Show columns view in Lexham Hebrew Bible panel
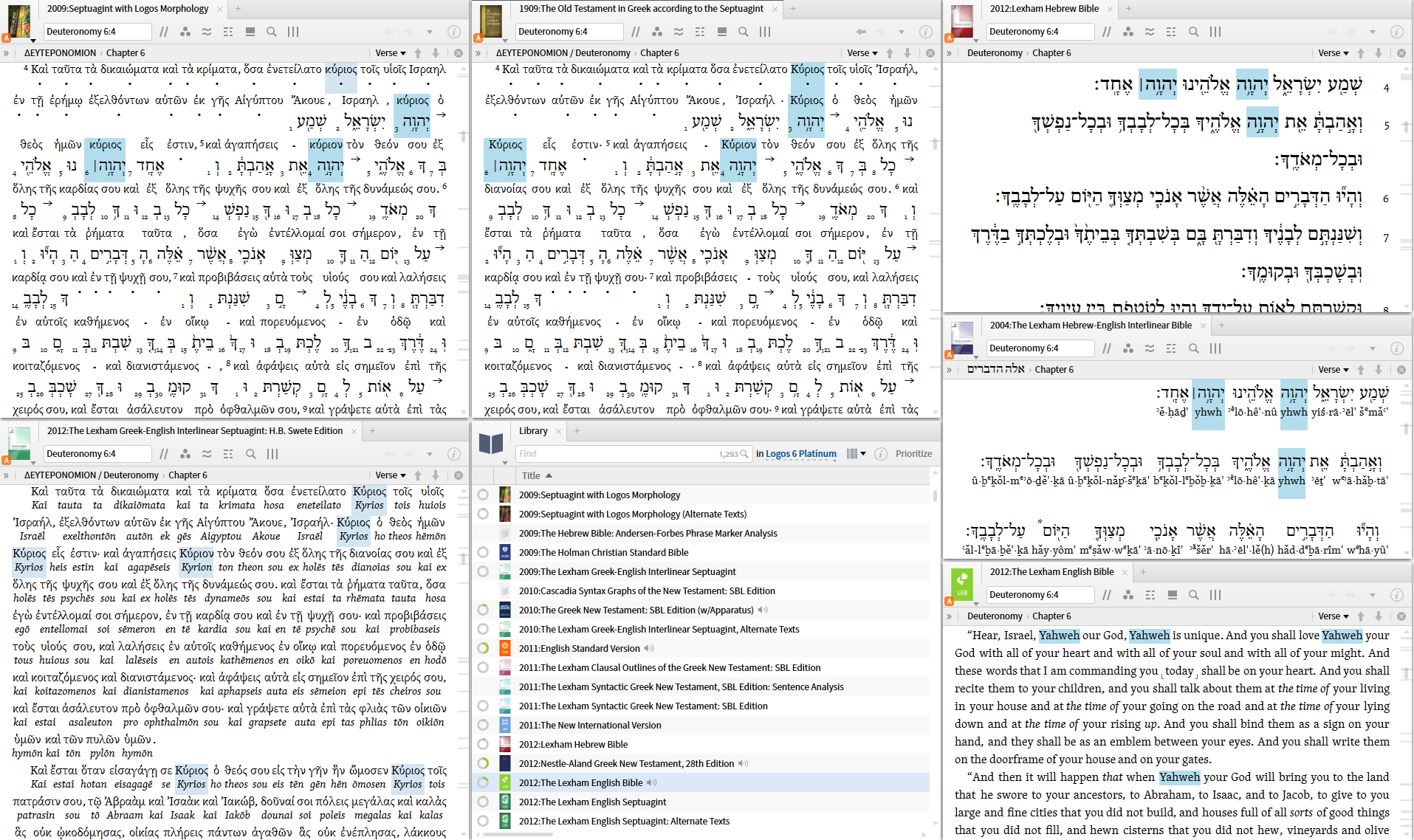The image size is (1414, 840). (x=1215, y=32)
